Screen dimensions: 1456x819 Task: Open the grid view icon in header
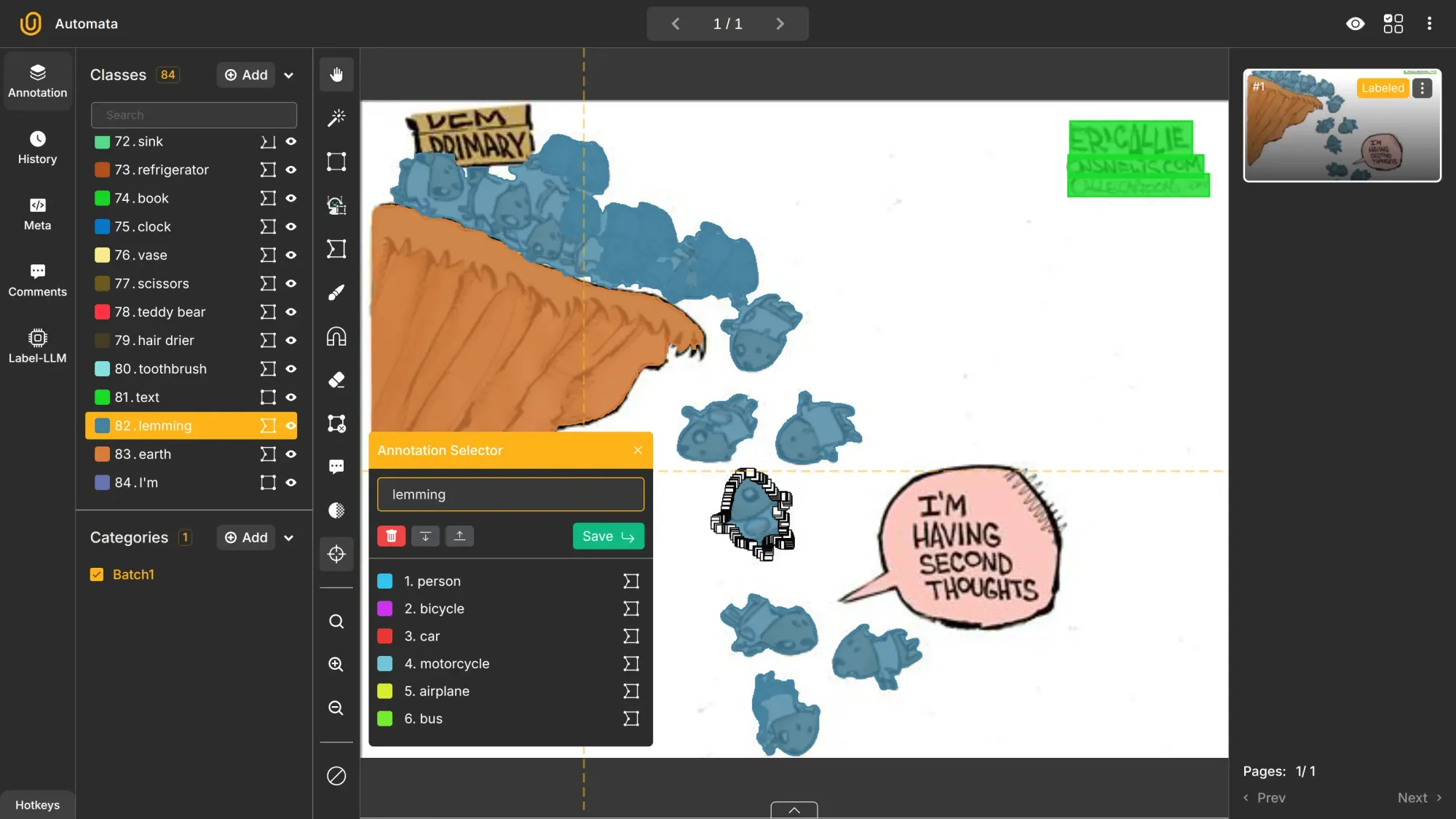pyautogui.click(x=1393, y=24)
